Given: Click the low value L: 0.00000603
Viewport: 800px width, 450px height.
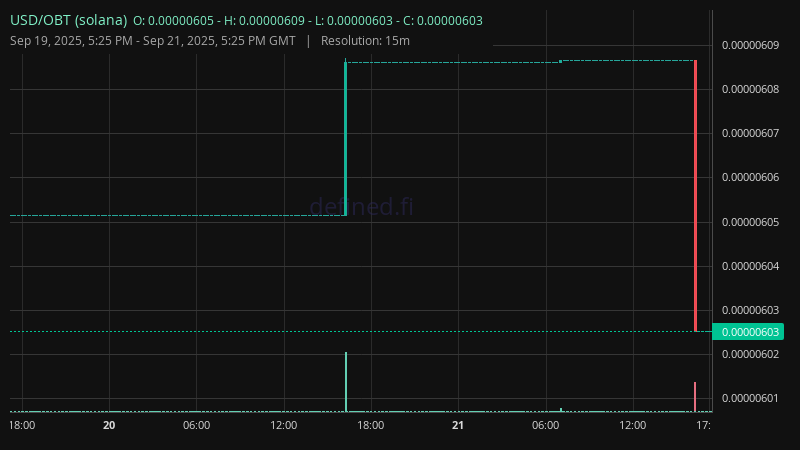Looking at the screenshot, I should (354, 21).
